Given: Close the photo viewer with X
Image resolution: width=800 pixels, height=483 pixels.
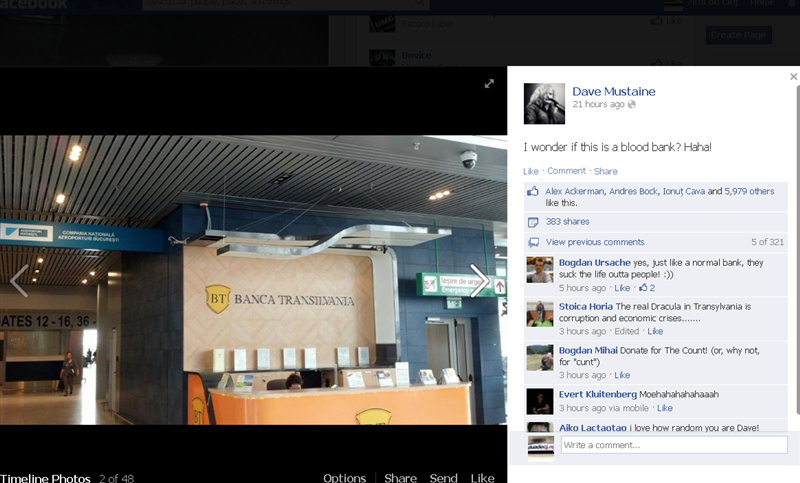Looking at the screenshot, I should point(793,77).
